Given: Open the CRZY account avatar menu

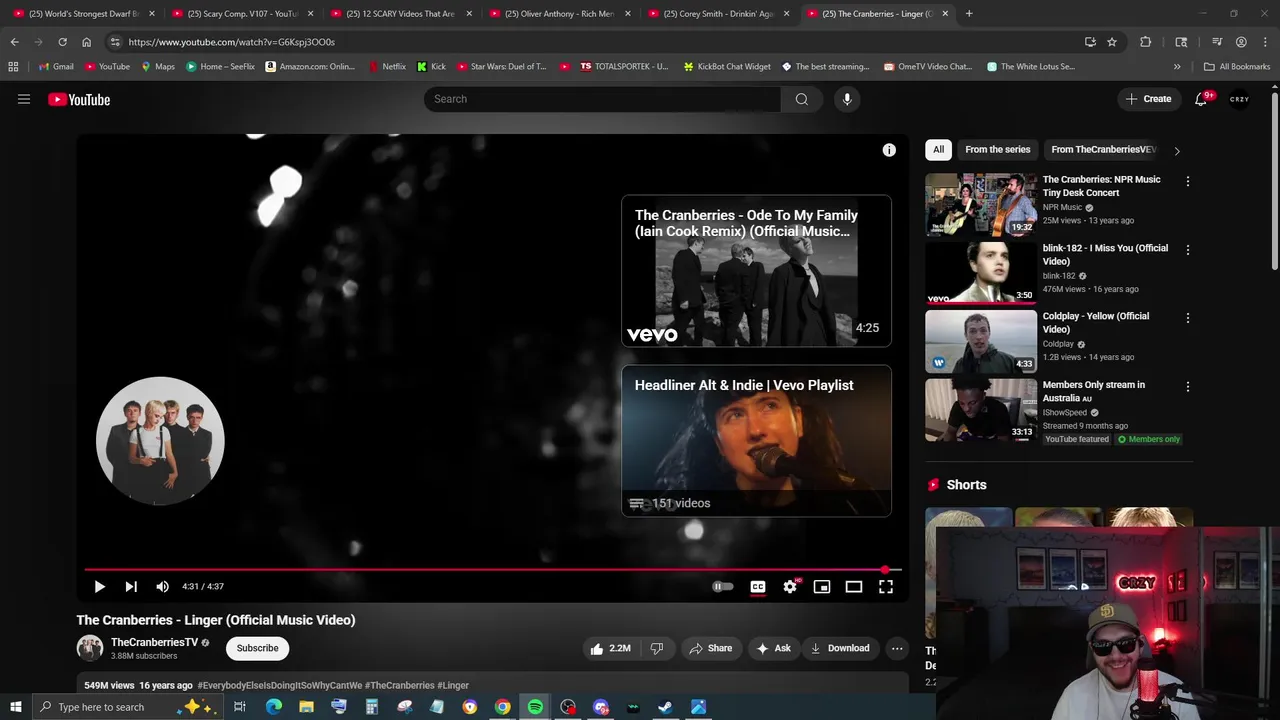Looking at the screenshot, I should [x=1239, y=99].
